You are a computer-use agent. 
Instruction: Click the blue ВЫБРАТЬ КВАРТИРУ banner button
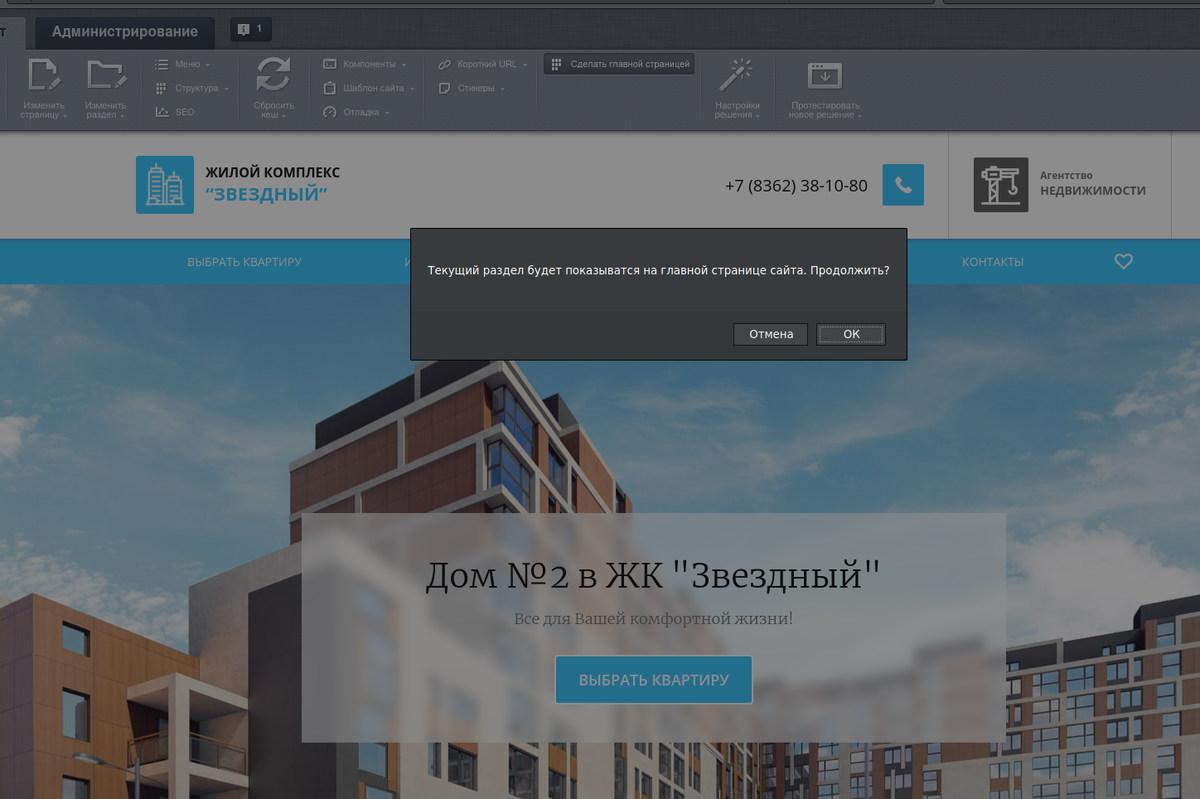click(654, 680)
